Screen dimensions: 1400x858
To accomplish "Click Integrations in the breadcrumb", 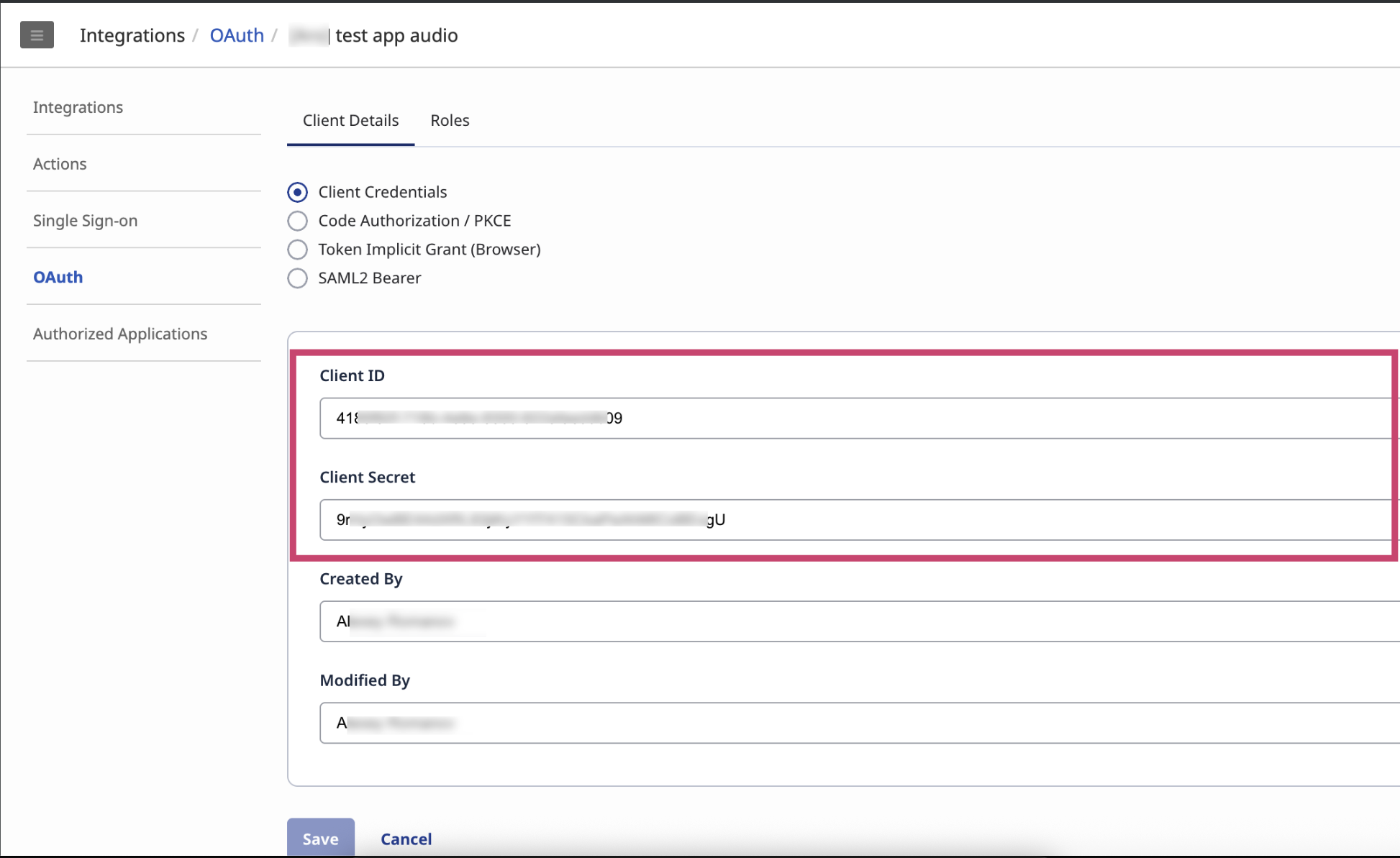I will pyautogui.click(x=132, y=35).
